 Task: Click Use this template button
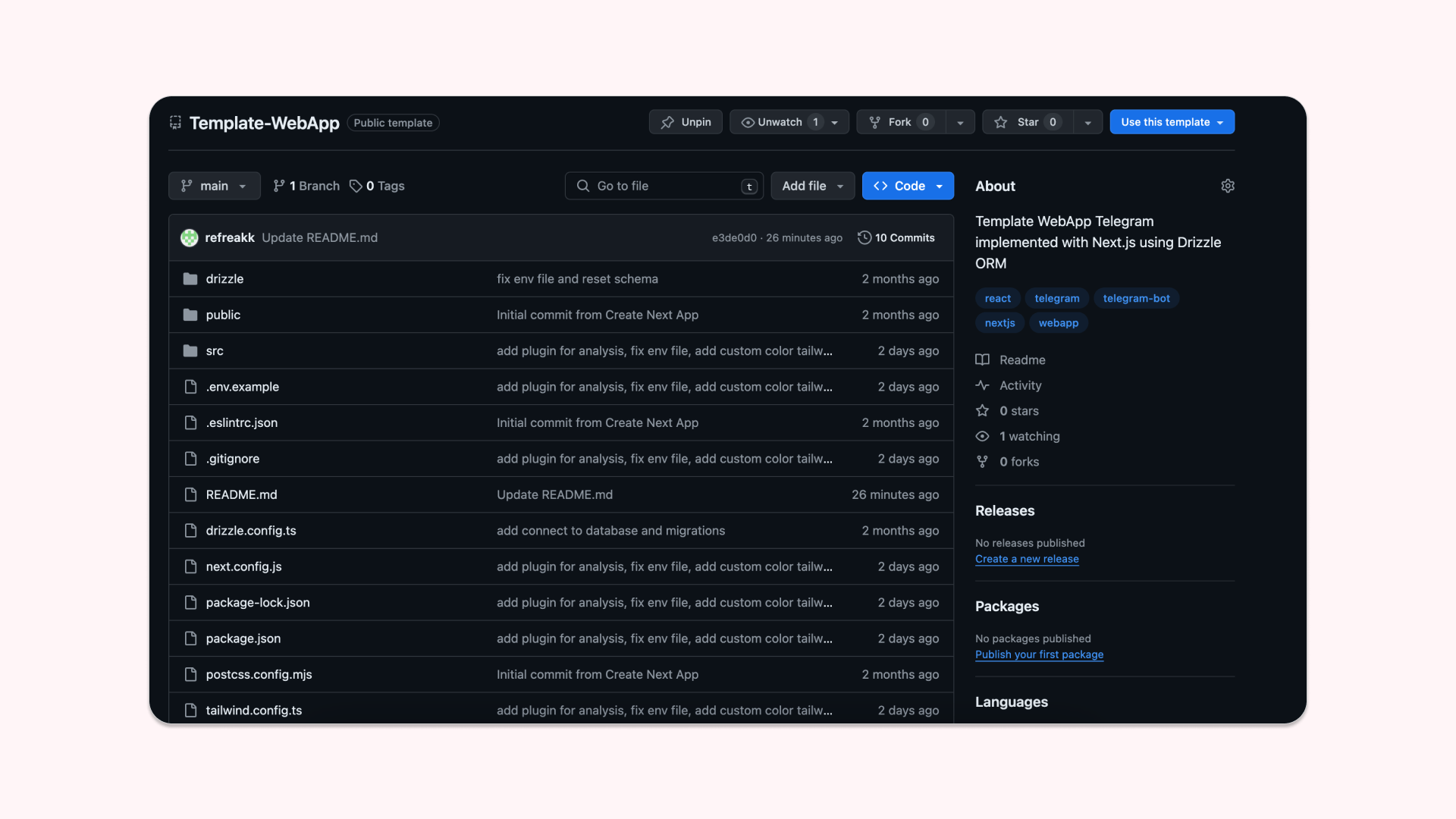click(1171, 121)
